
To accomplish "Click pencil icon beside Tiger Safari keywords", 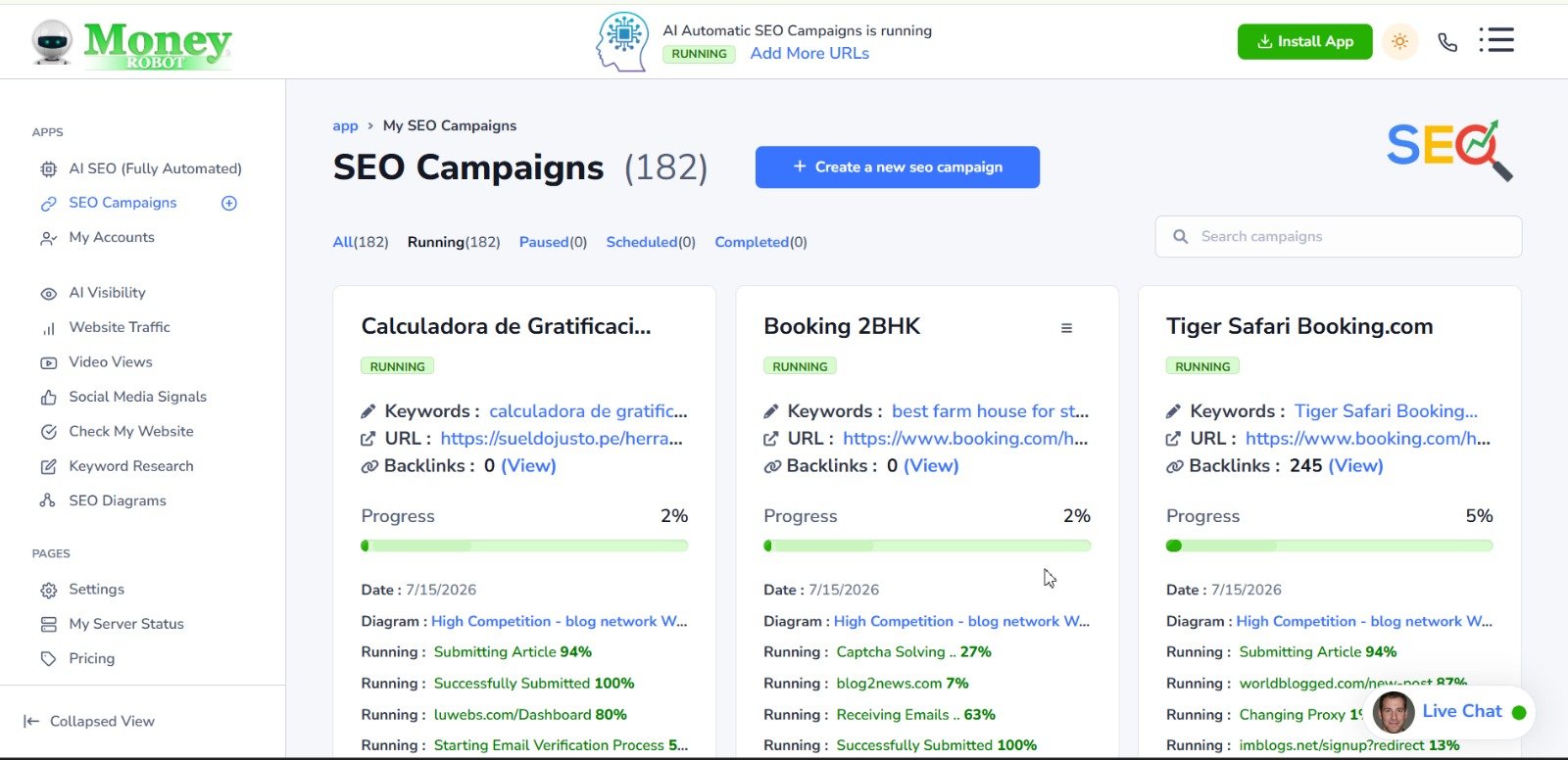I will [x=1173, y=411].
